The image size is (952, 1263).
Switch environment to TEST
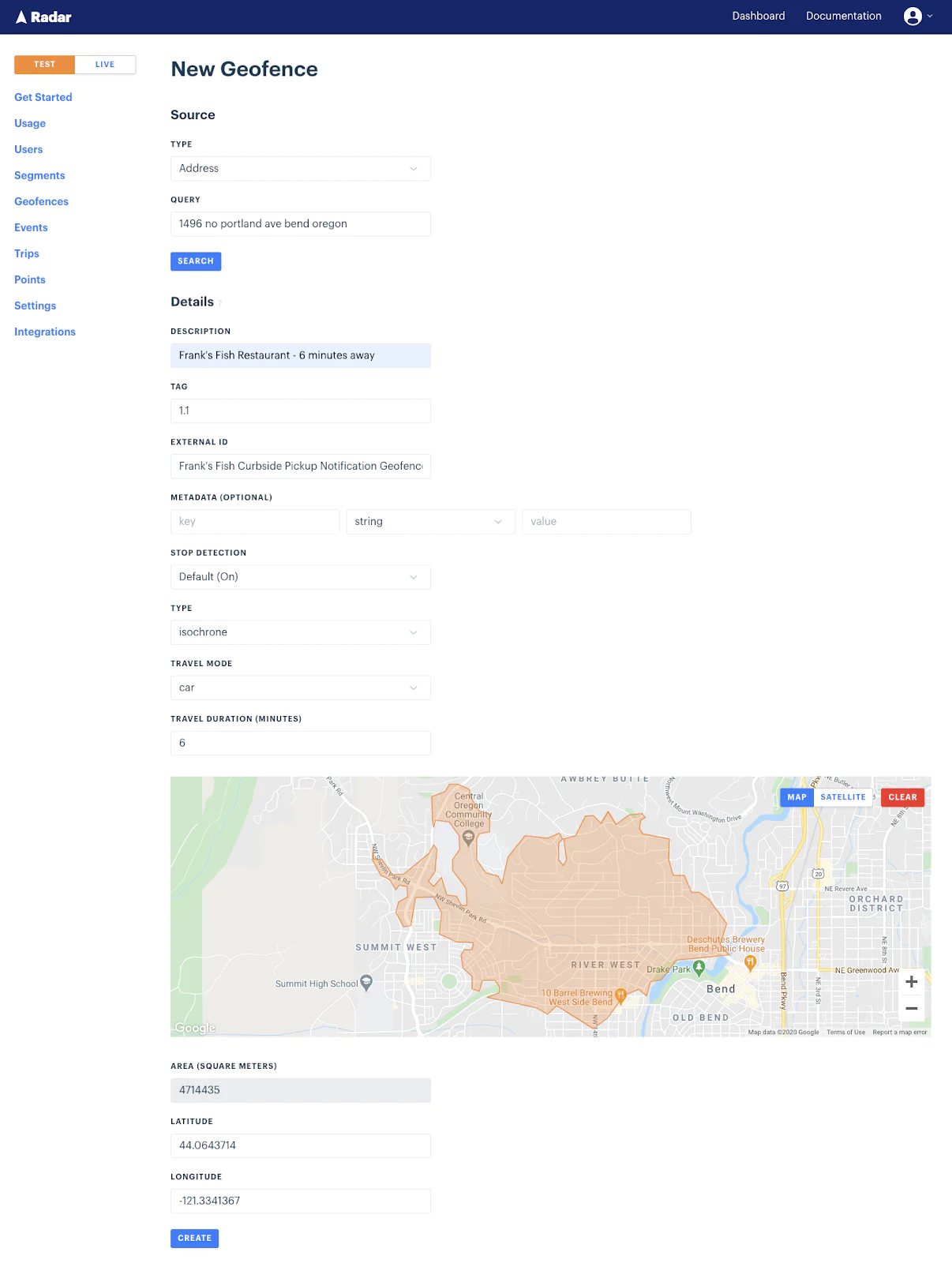(x=45, y=65)
